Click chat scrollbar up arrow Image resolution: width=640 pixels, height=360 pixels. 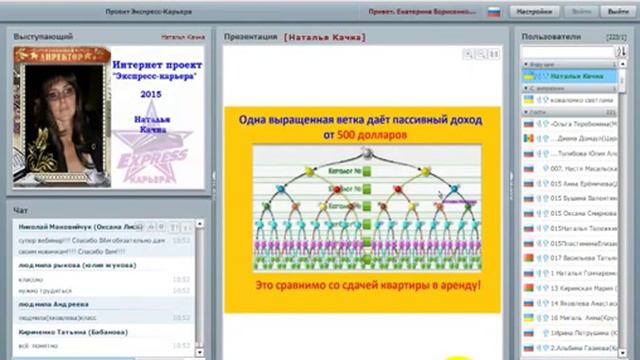[x=200, y=224]
